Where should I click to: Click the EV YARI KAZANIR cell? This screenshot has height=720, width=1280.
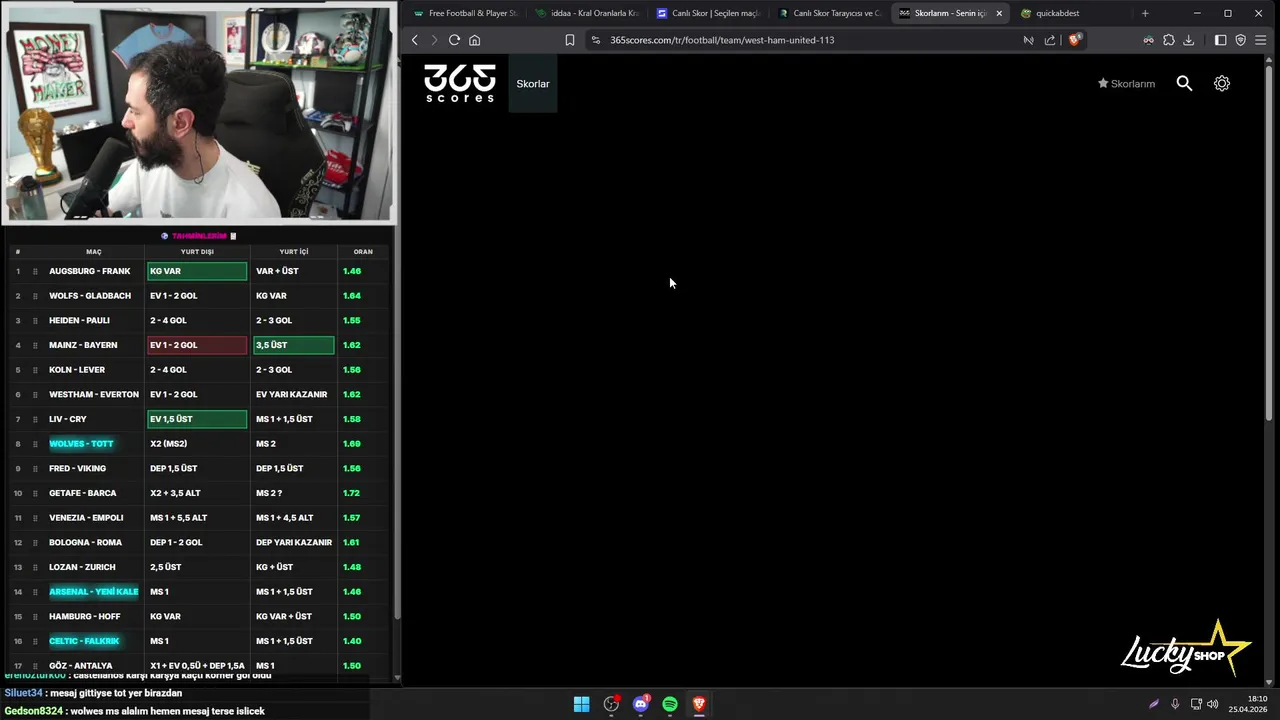click(x=291, y=394)
